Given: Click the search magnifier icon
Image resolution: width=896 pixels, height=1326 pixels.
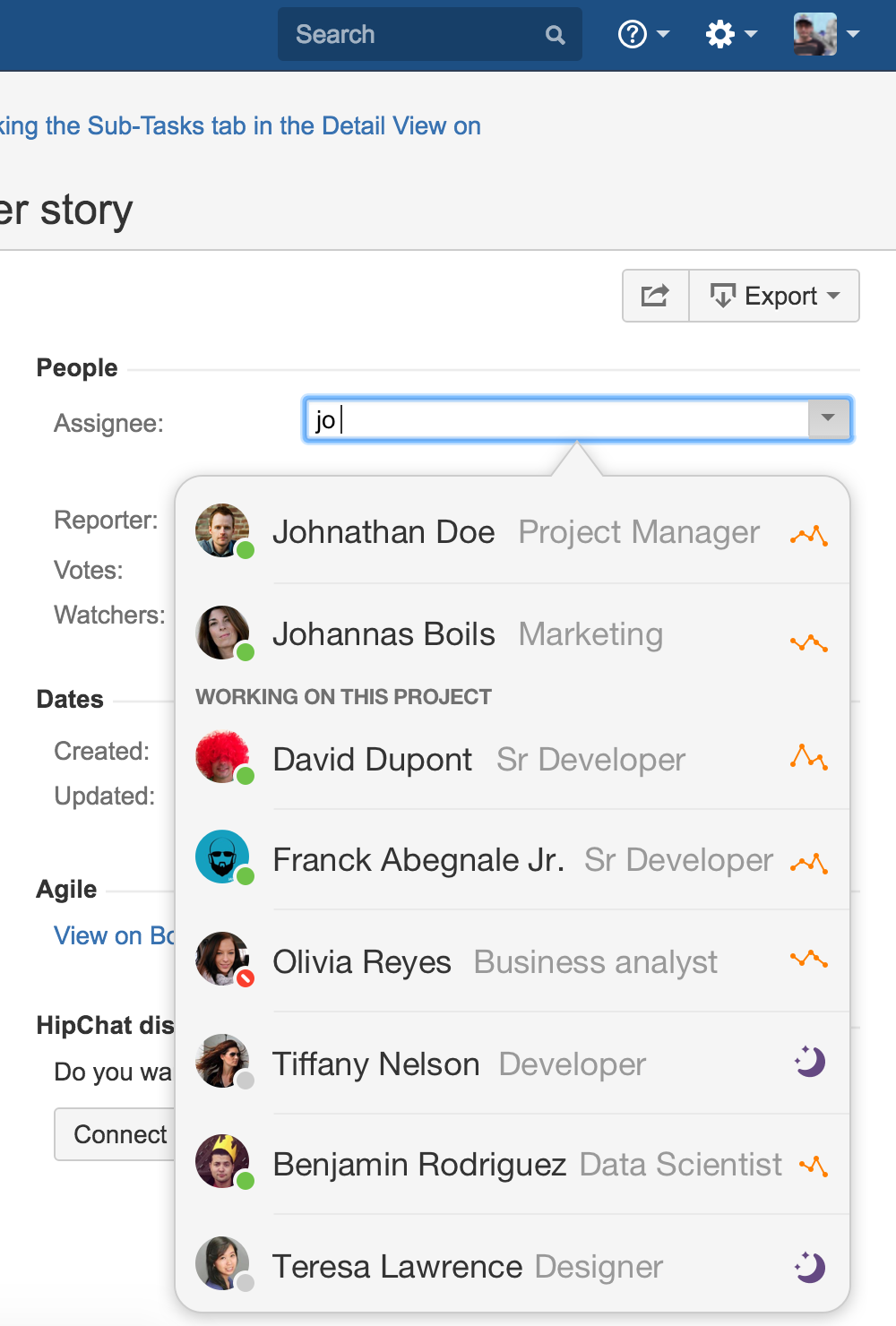Looking at the screenshot, I should coord(555,34).
